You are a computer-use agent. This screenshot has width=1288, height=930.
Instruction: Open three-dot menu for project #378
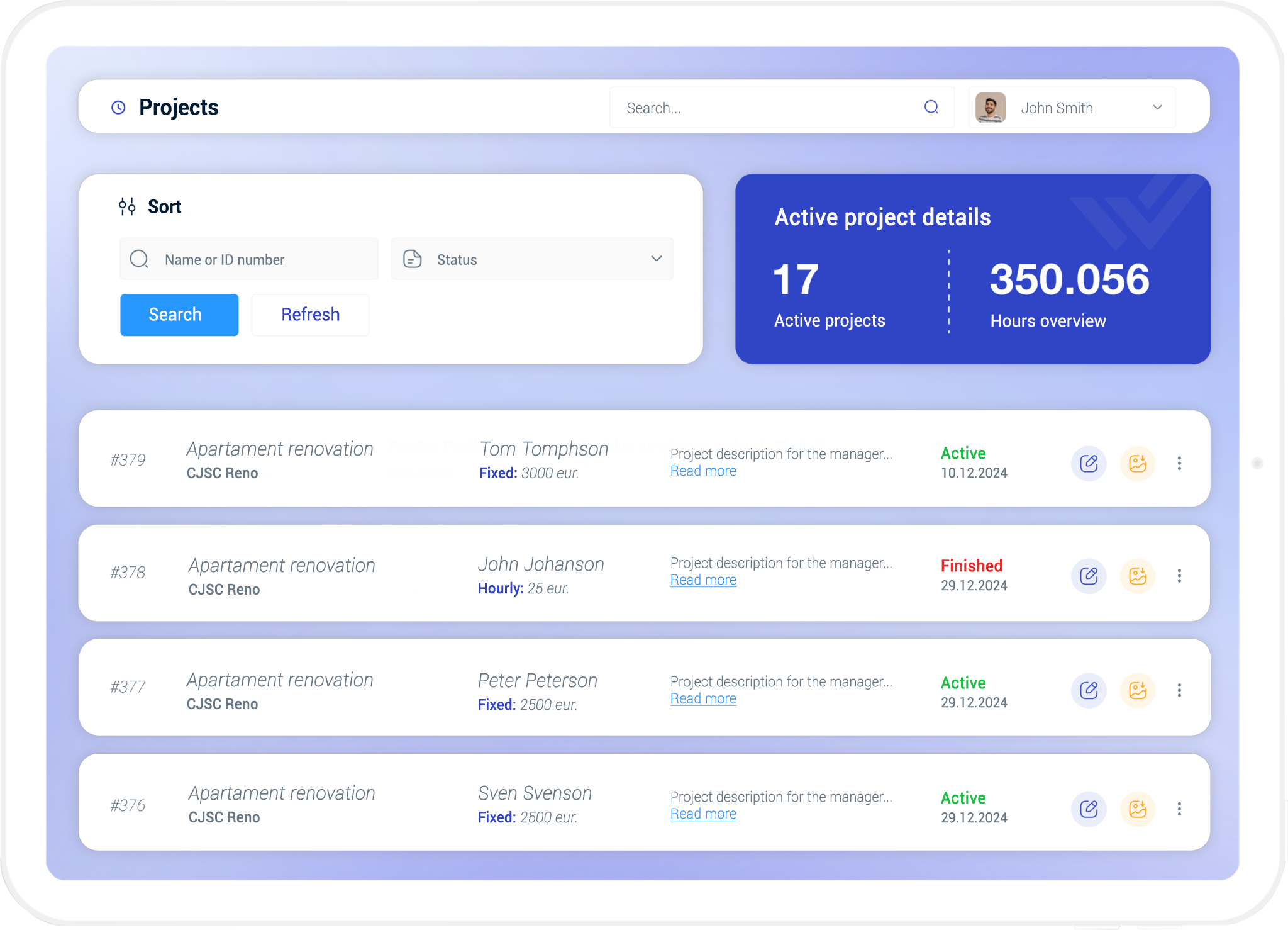coord(1179,576)
